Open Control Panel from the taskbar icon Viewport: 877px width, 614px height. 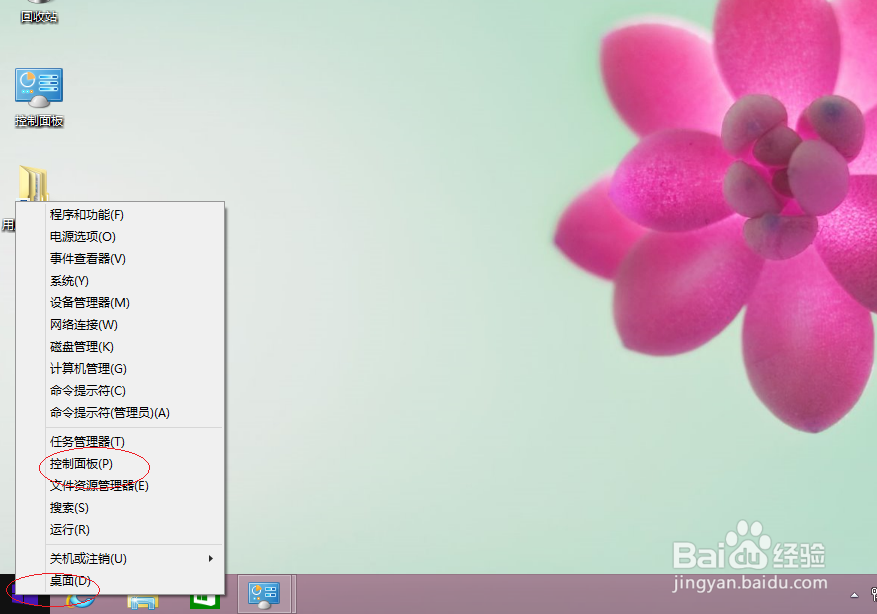265,596
